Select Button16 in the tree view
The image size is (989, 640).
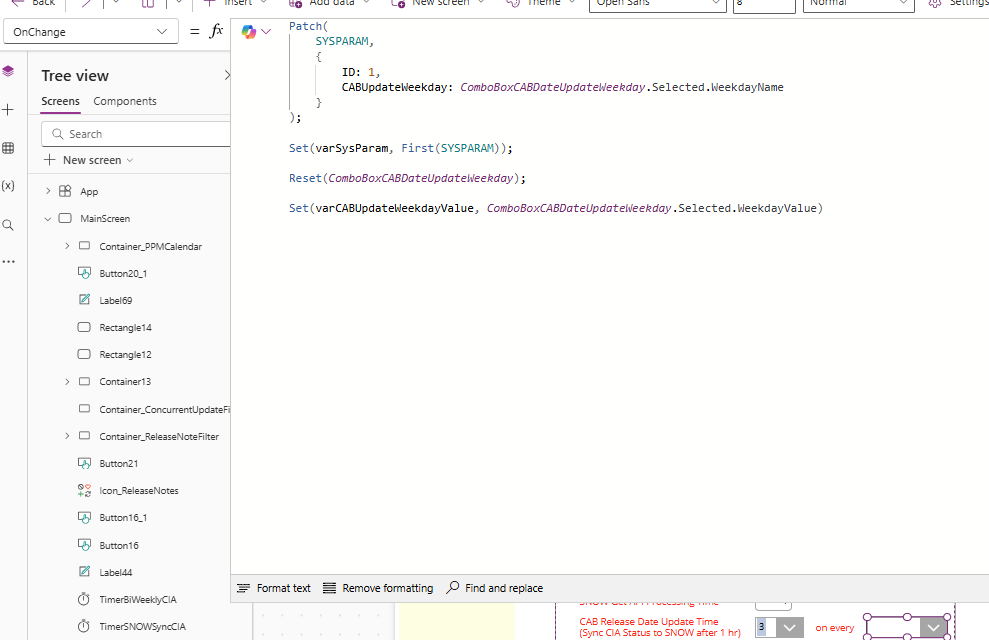point(119,545)
